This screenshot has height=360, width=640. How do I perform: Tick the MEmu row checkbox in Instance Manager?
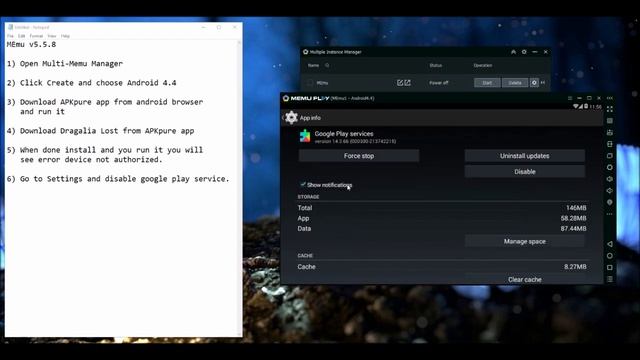(310, 83)
